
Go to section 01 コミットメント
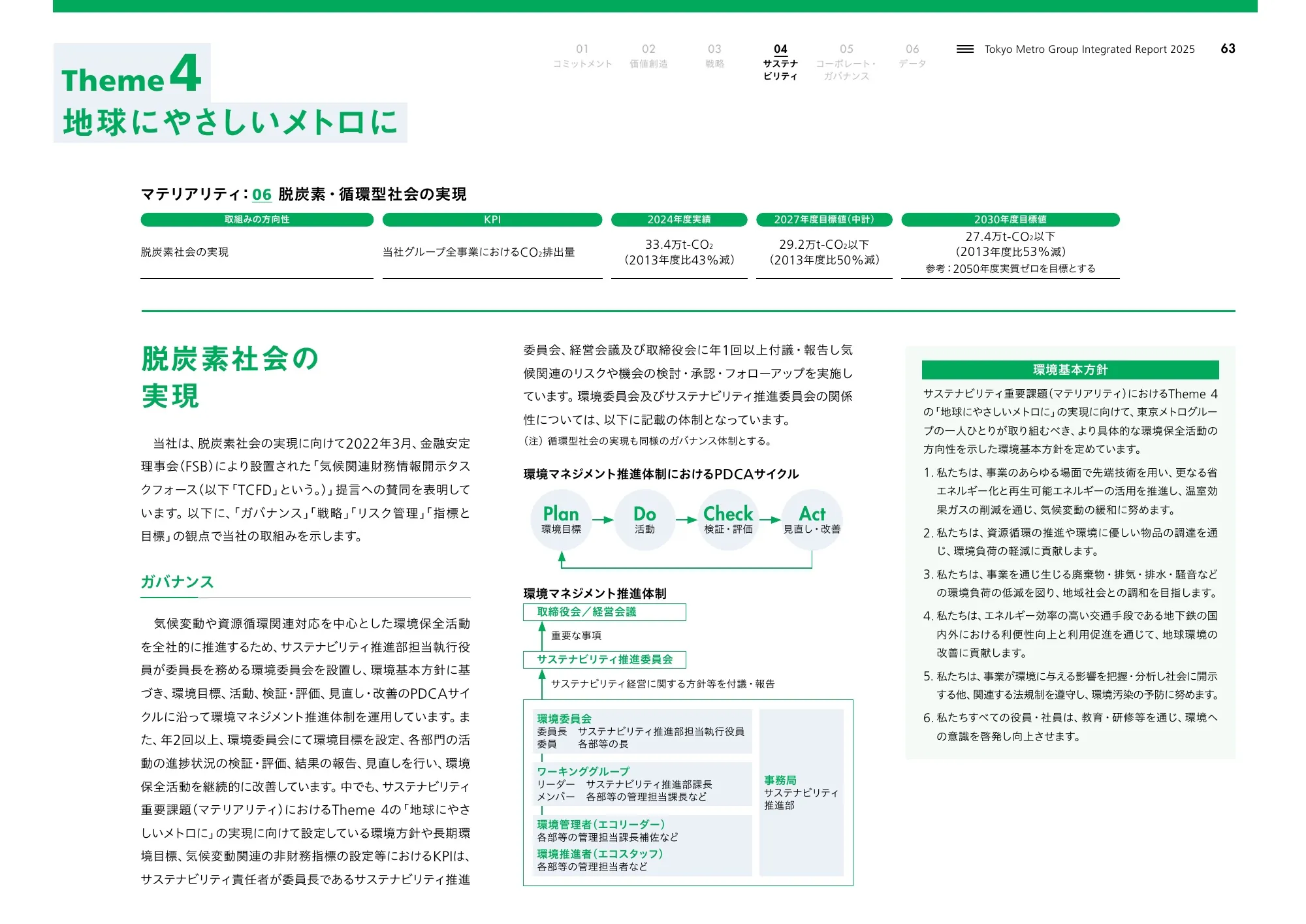click(x=582, y=56)
